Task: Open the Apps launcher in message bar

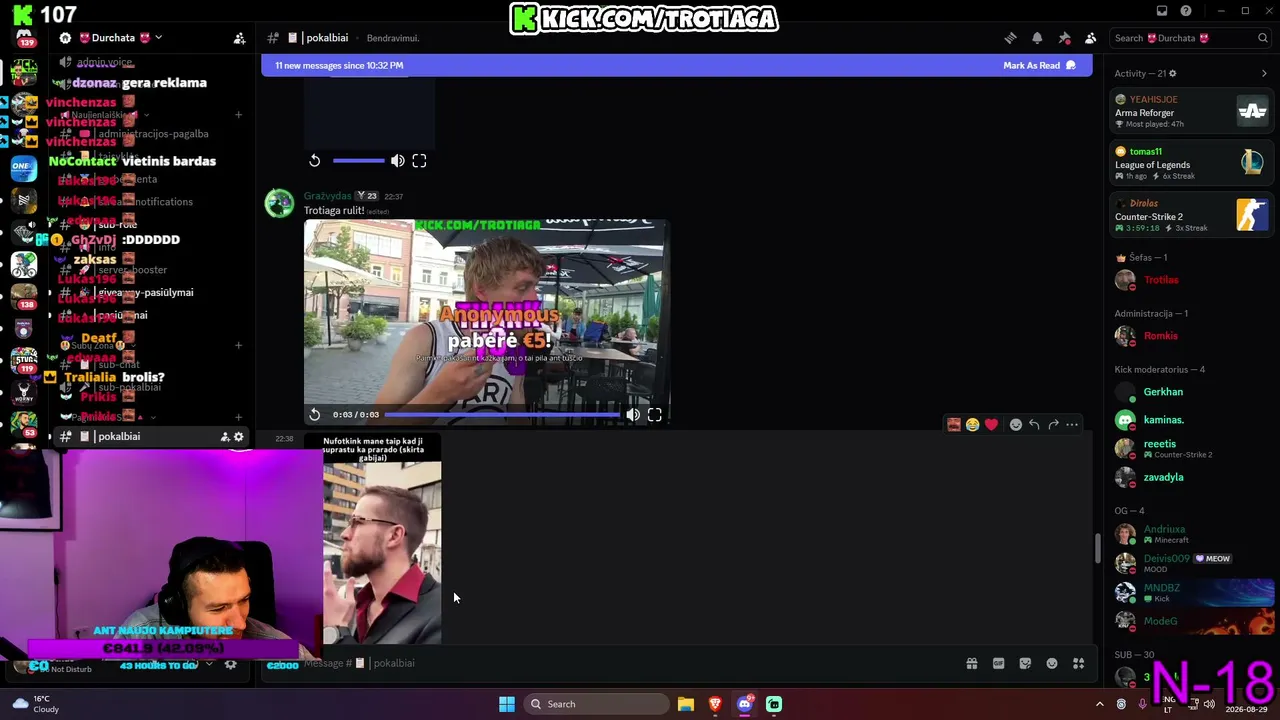Action: coord(1078,663)
